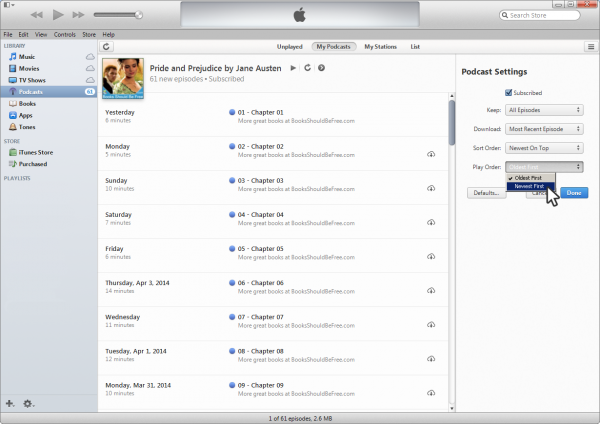Viewport: 600px width, 424px height.
Task: Click the Done button in Podcast Settings
Action: click(x=574, y=192)
